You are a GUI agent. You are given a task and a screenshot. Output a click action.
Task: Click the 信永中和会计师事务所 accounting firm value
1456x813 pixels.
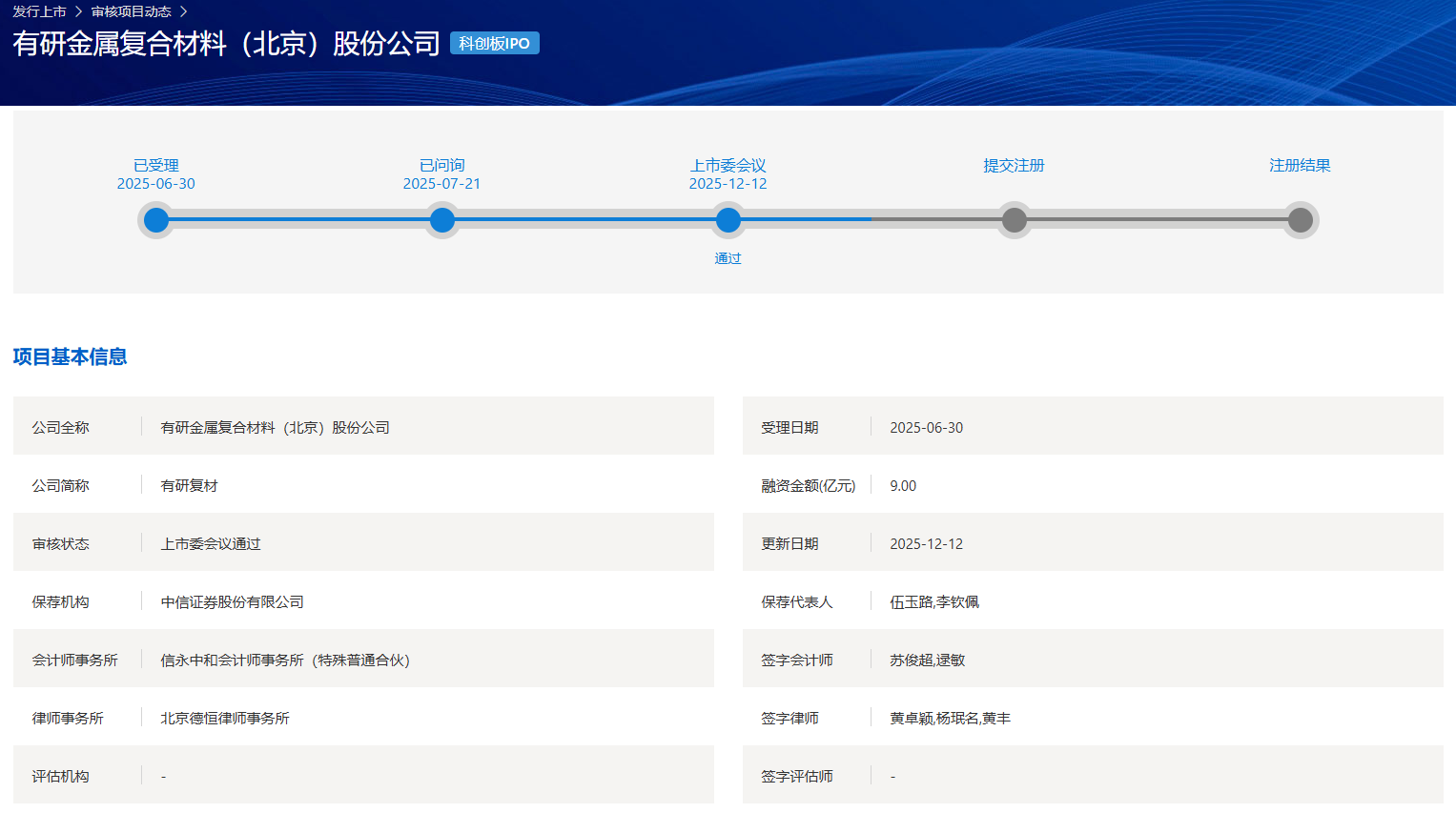284,660
